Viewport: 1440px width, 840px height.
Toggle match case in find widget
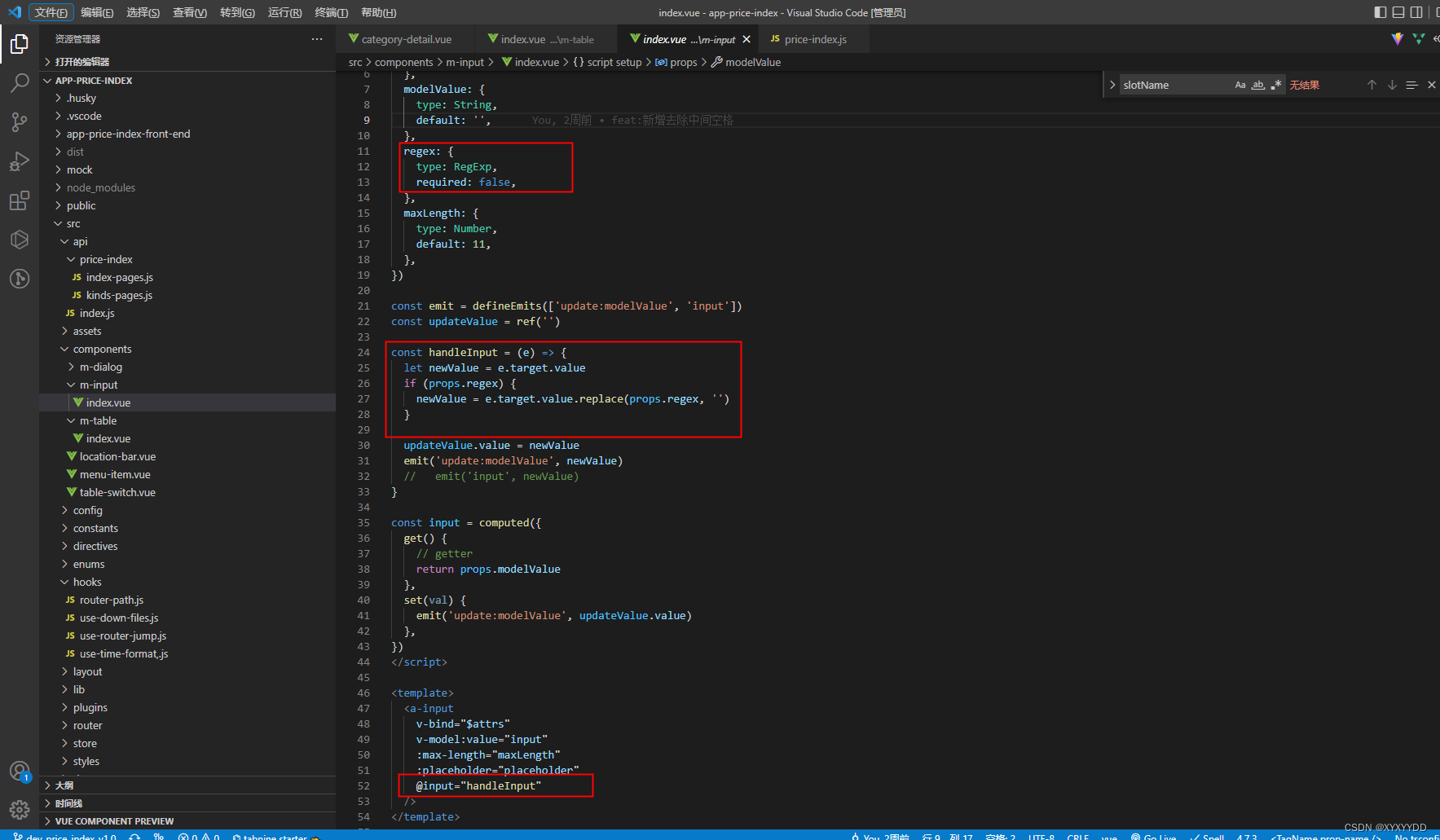(1240, 85)
